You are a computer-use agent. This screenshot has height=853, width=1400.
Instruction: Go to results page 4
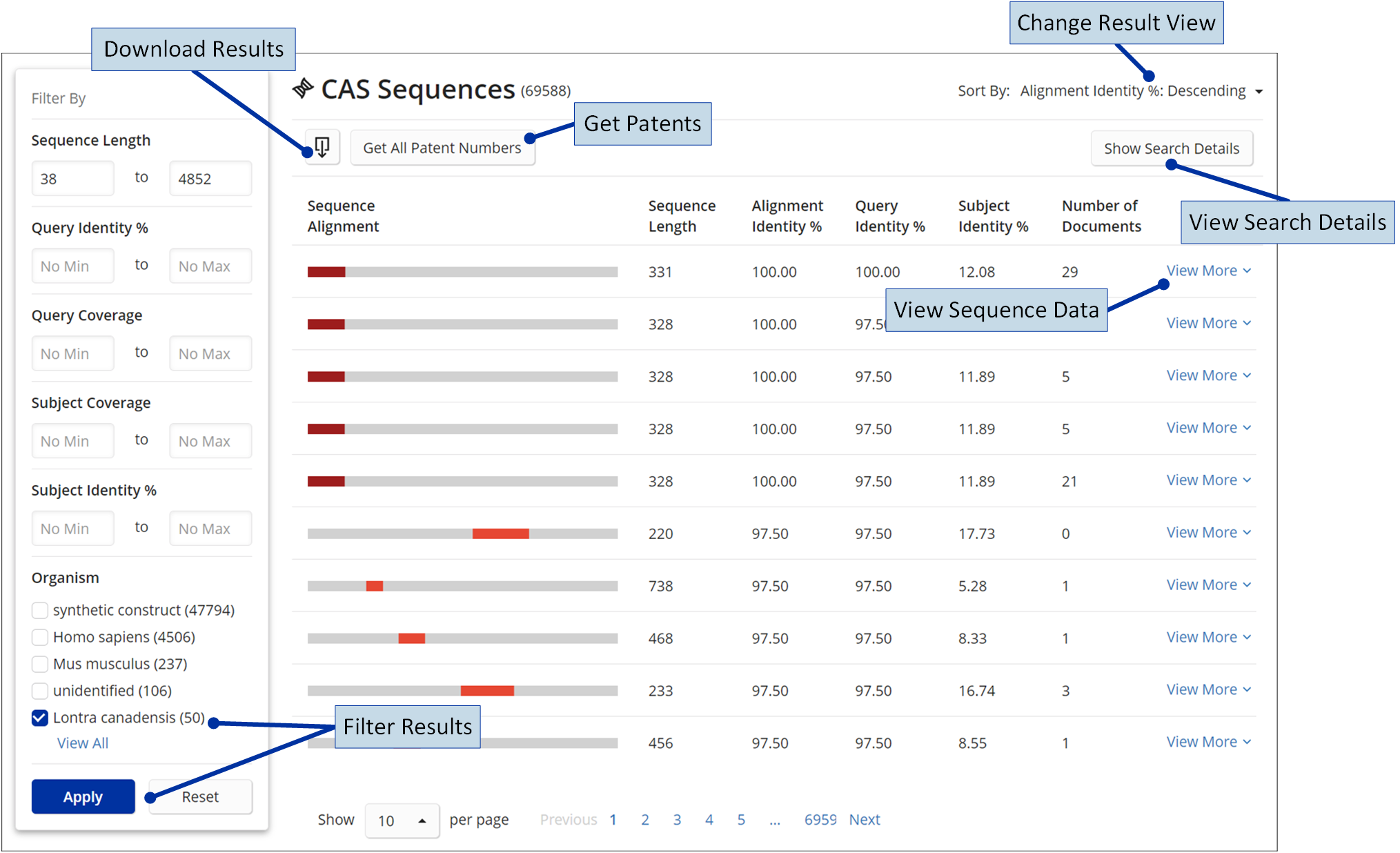point(709,820)
